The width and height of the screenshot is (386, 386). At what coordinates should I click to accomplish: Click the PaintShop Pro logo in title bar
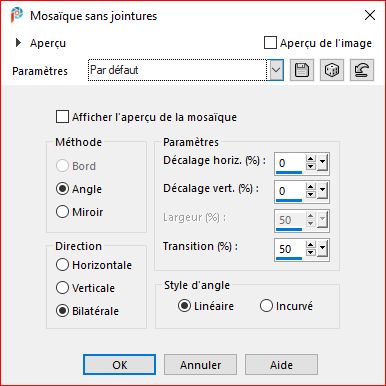[16, 15]
